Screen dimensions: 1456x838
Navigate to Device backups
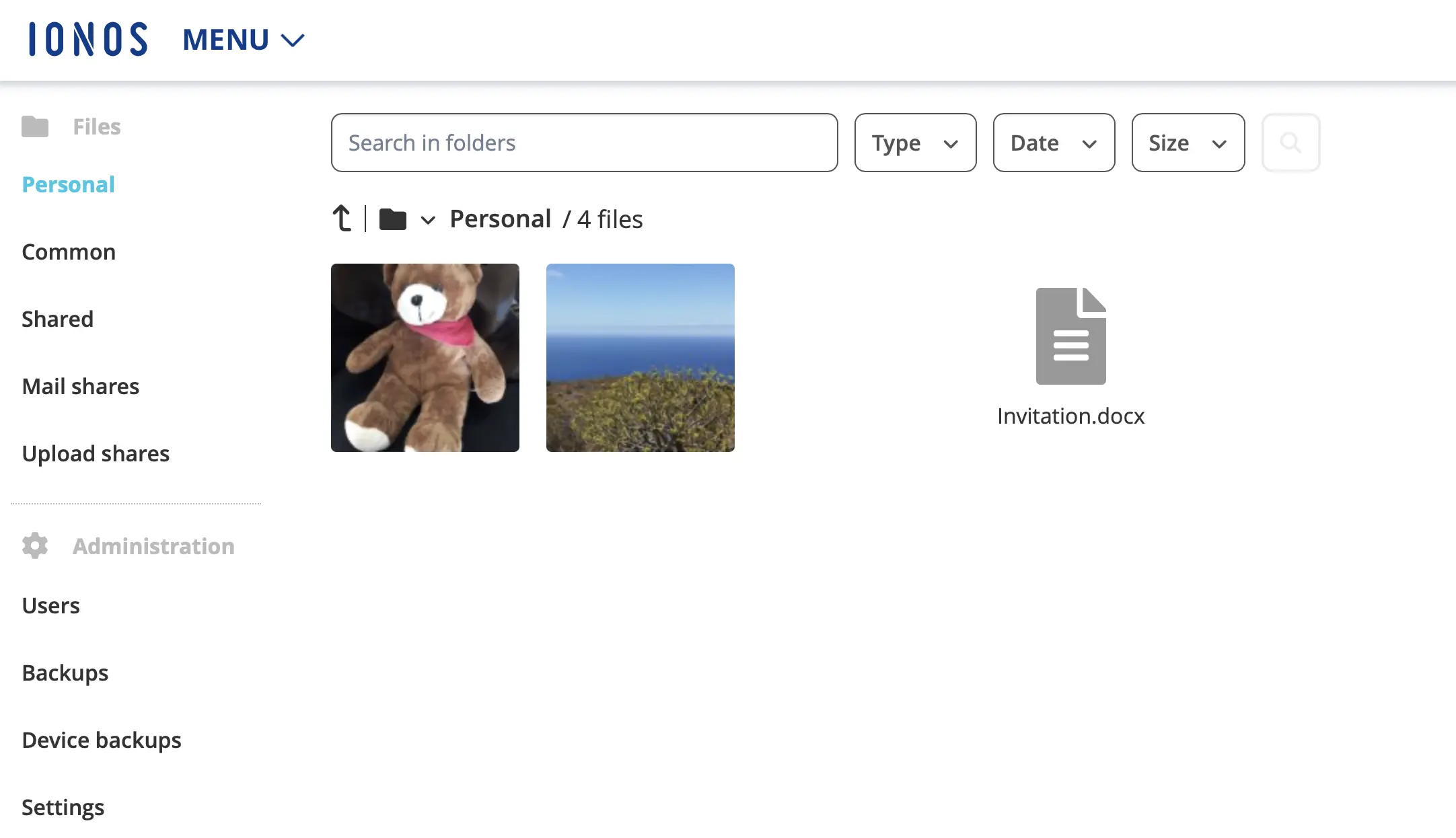click(x=102, y=740)
